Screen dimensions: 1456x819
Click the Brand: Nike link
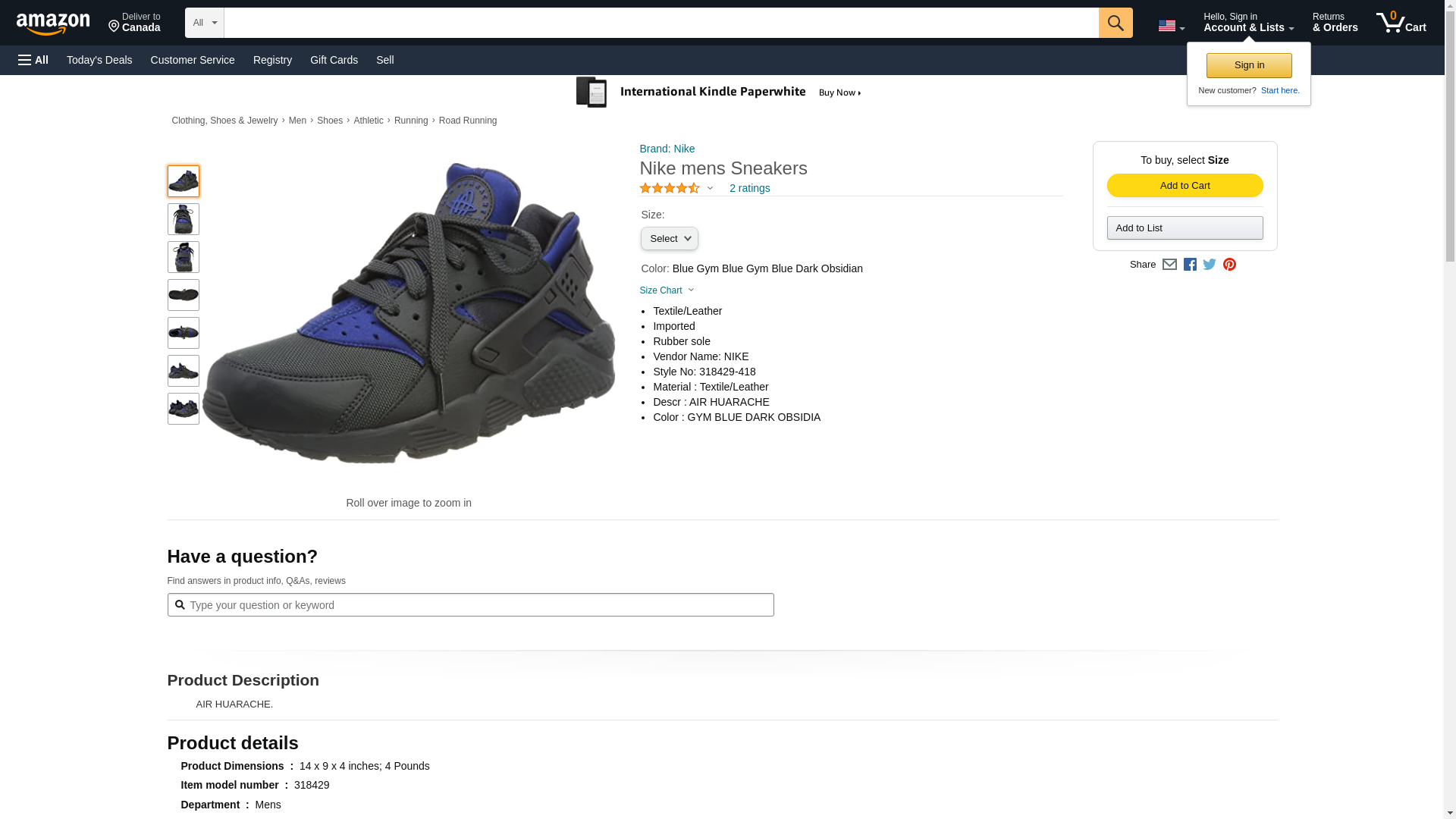pyautogui.click(x=667, y=149)
